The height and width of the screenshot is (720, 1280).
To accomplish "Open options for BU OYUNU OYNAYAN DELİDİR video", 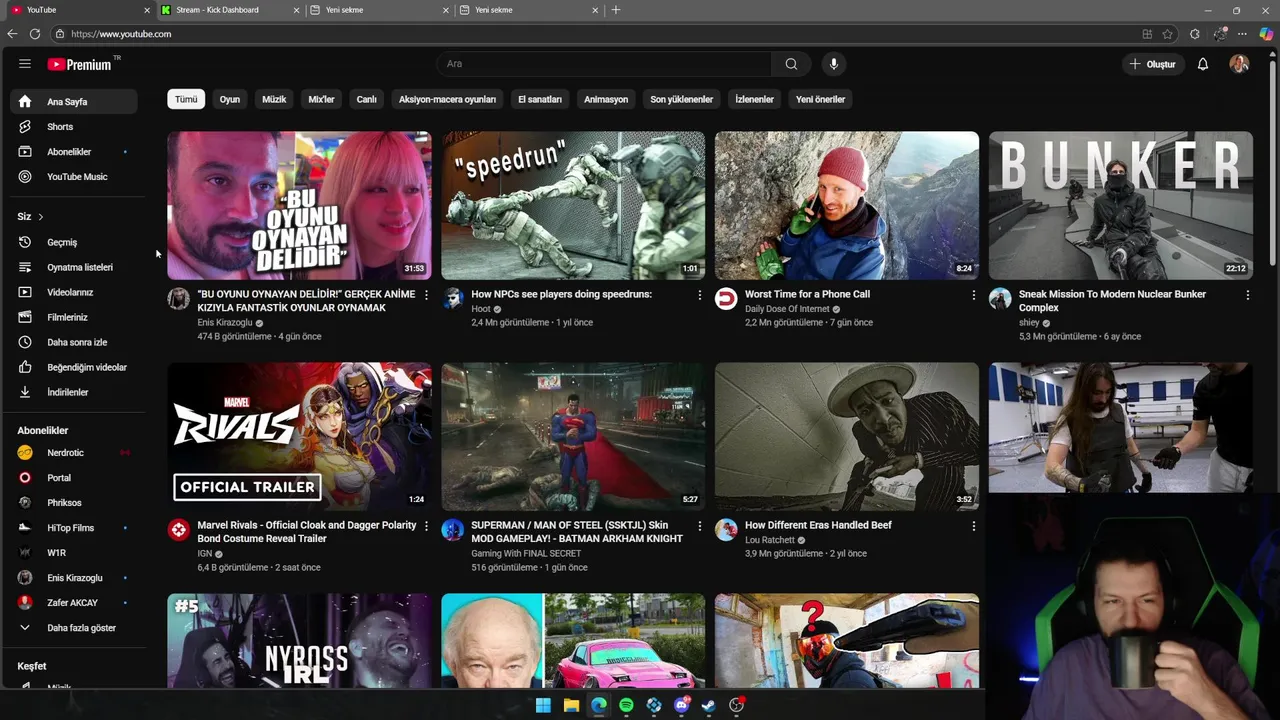I will [x=426, y=295].
